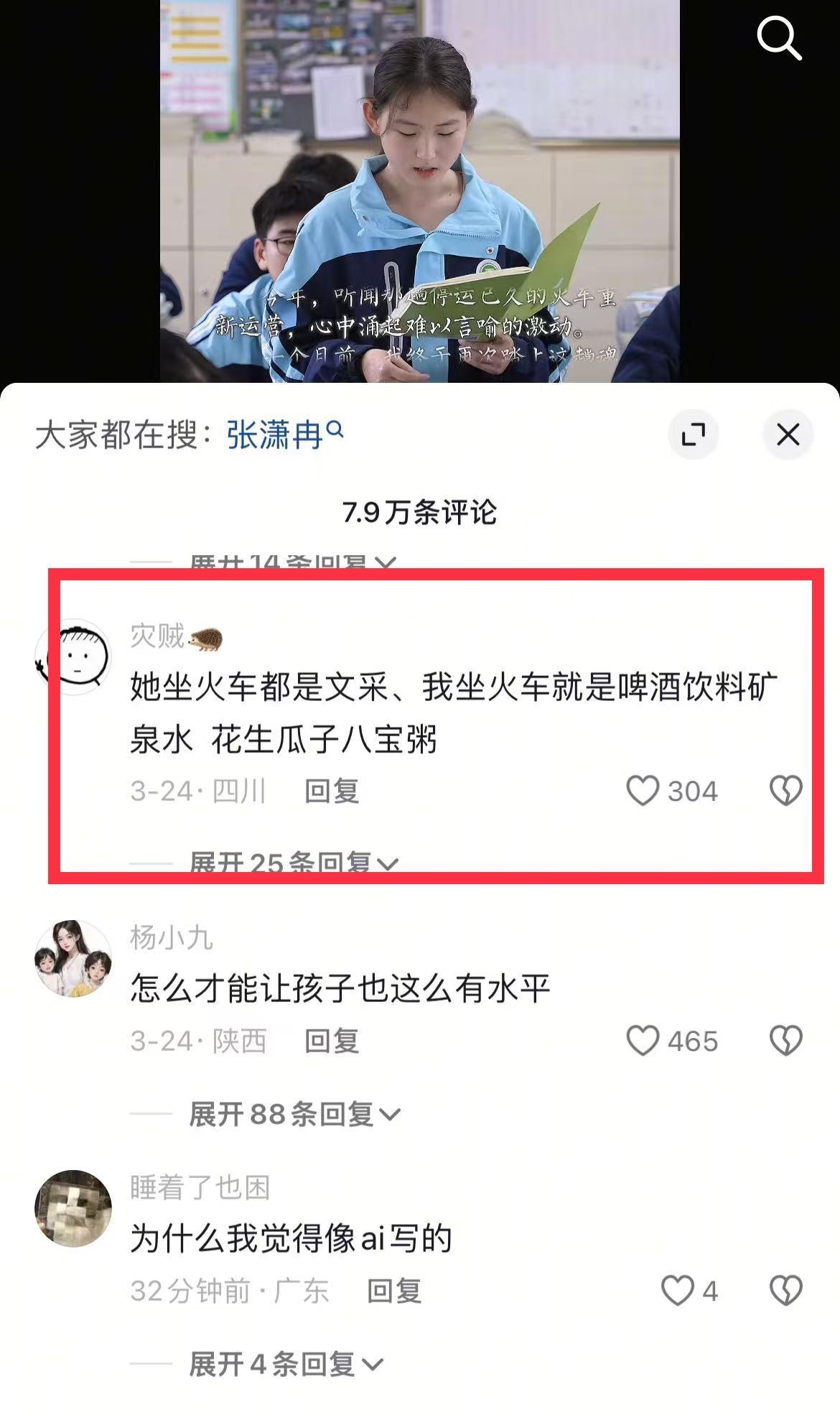
Task: Reply to the Sichuan comment
Action: [332, 791]
